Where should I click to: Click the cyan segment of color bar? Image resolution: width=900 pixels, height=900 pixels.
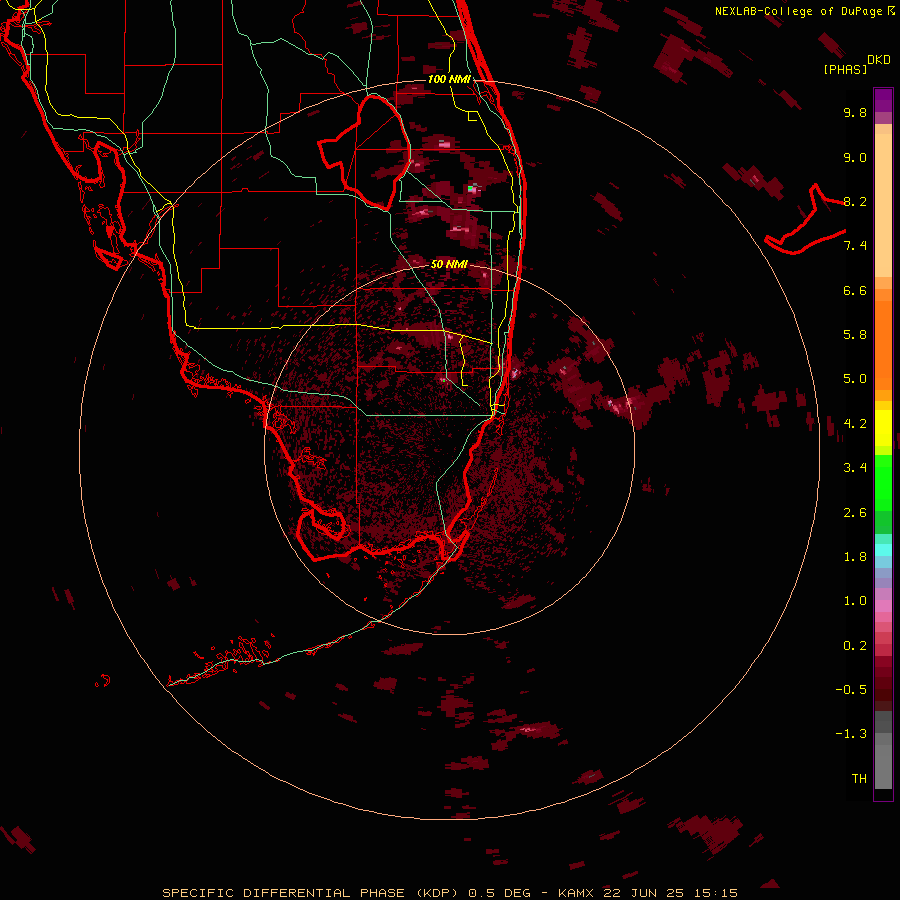pos(883,549)
